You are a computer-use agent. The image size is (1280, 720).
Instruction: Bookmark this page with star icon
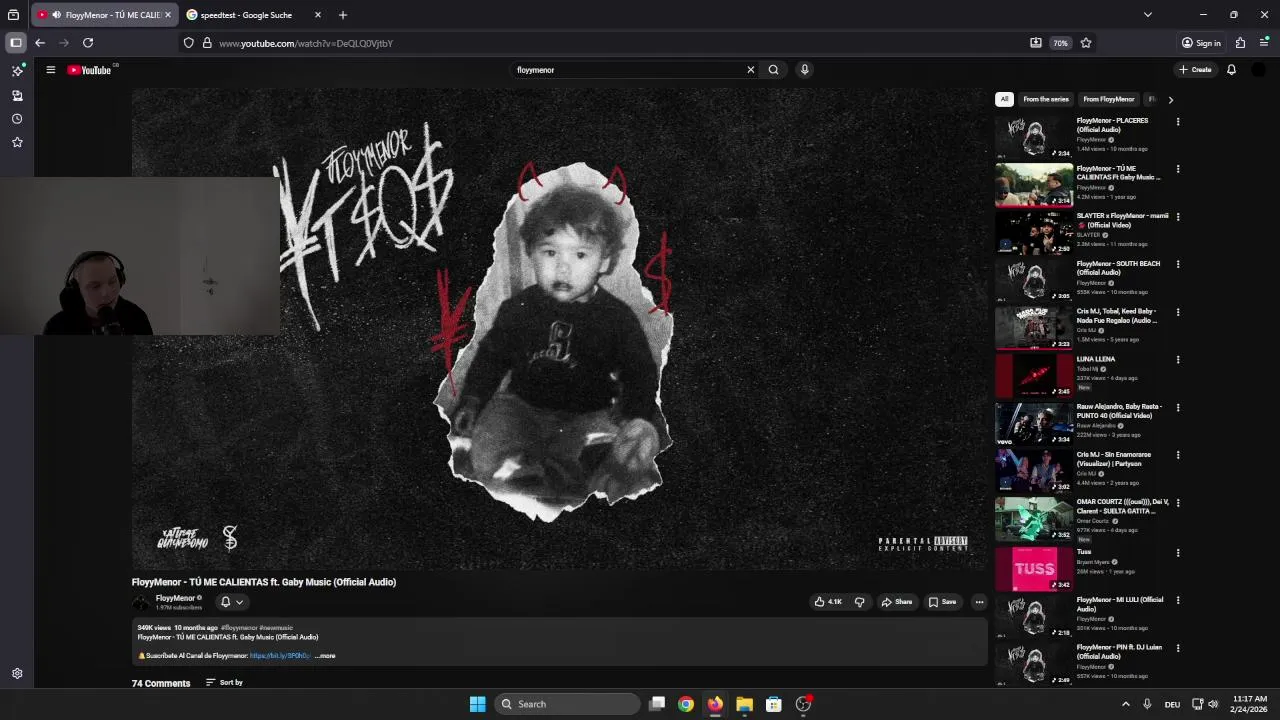coord(1086,43)
